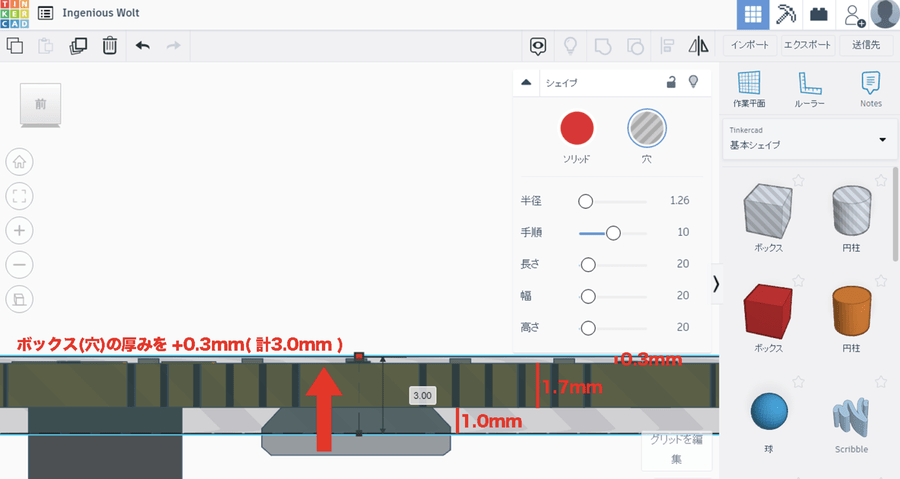Click the Fit all in view button

pyautogui.click(x=20, y=196)
